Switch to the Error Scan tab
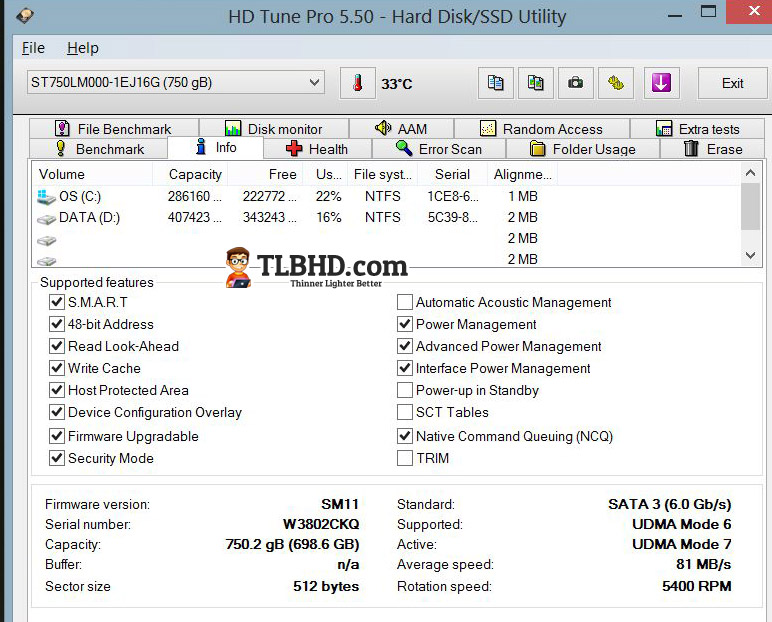 tap(439, 149)
